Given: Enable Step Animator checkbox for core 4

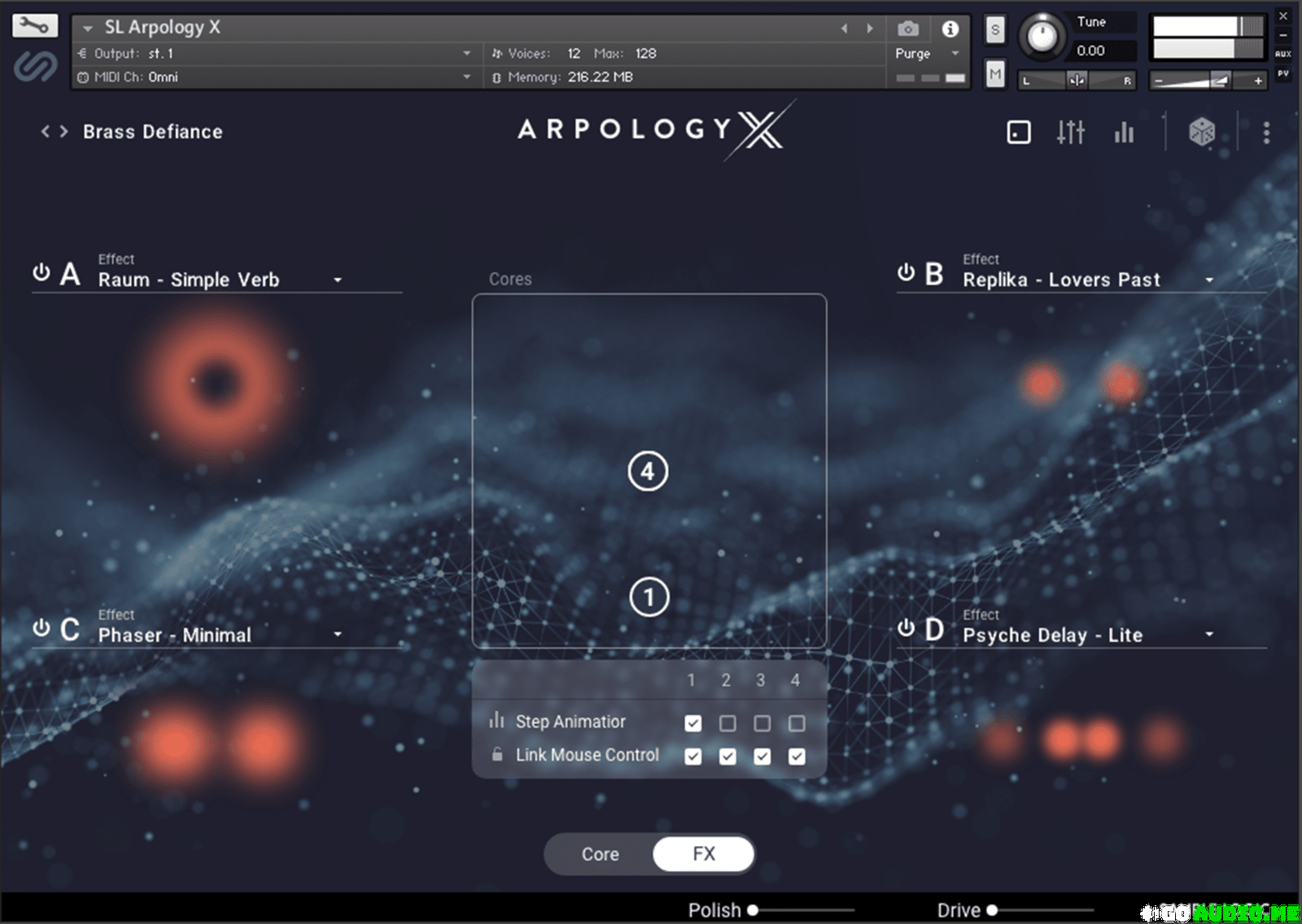Looking at the screenshot, I should (797, 722).
